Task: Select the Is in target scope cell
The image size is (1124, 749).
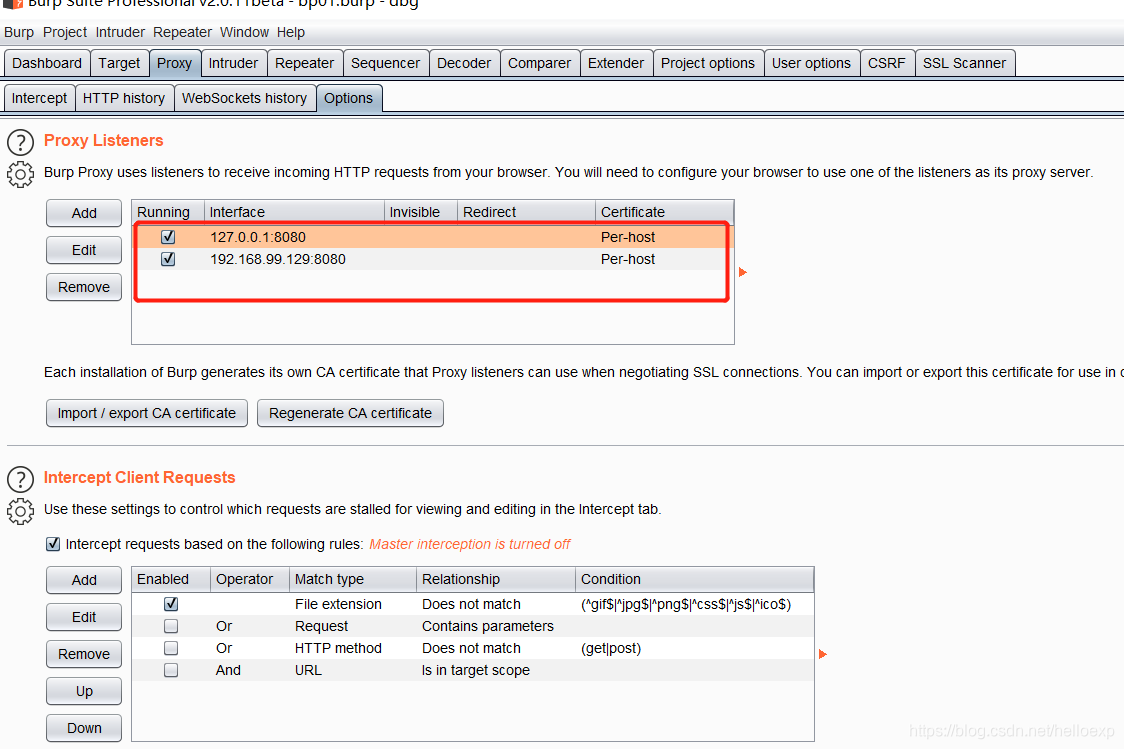Action: point(495,670)
